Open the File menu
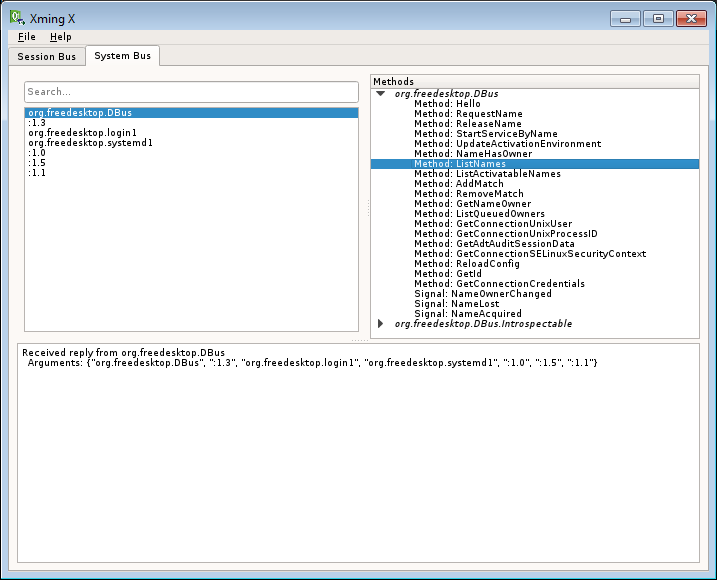717x580 pixels. point(27,37)
